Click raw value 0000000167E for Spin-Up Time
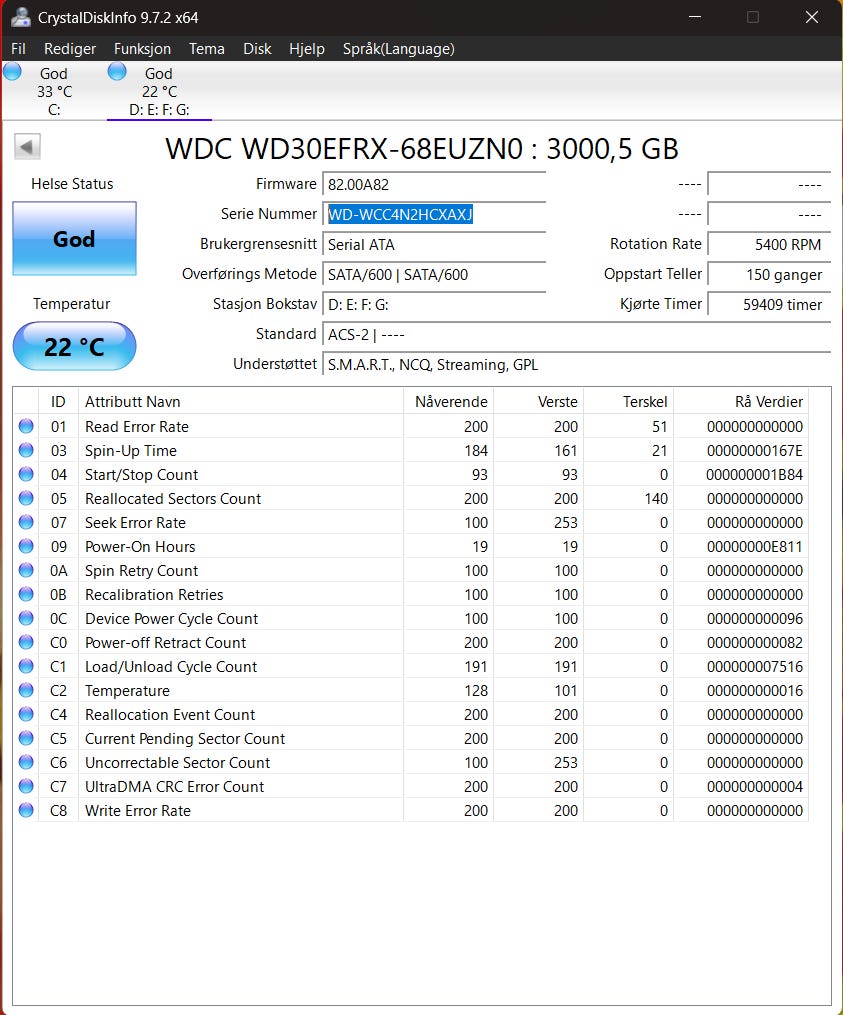The height and width of the screenshot is (1015, 843). [x=754, y=451]
